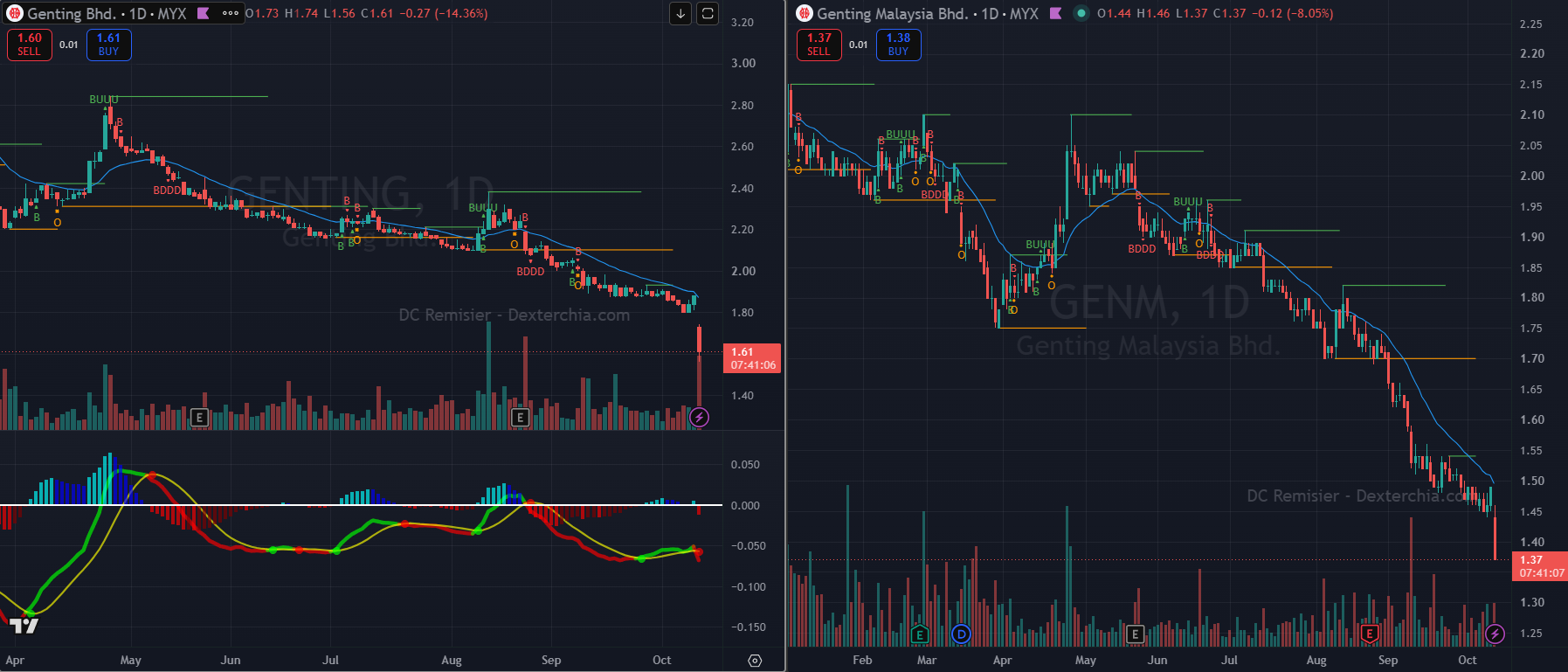Click the 'Feb' label on the right time axis
The image size is (1568, 672).
tap(862, 660)
